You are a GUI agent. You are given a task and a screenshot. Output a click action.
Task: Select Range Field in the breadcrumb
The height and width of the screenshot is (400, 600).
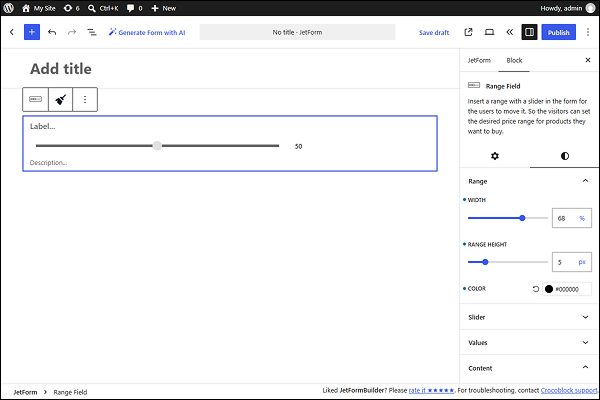70,392
